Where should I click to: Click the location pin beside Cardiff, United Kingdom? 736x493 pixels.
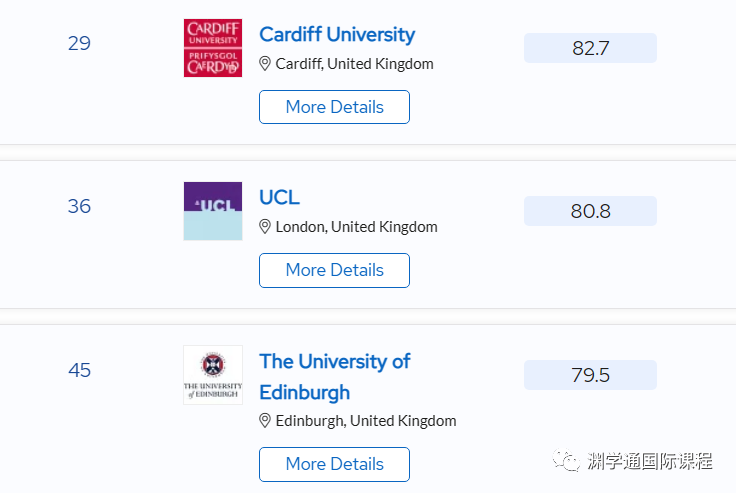[x=265, y=63]
